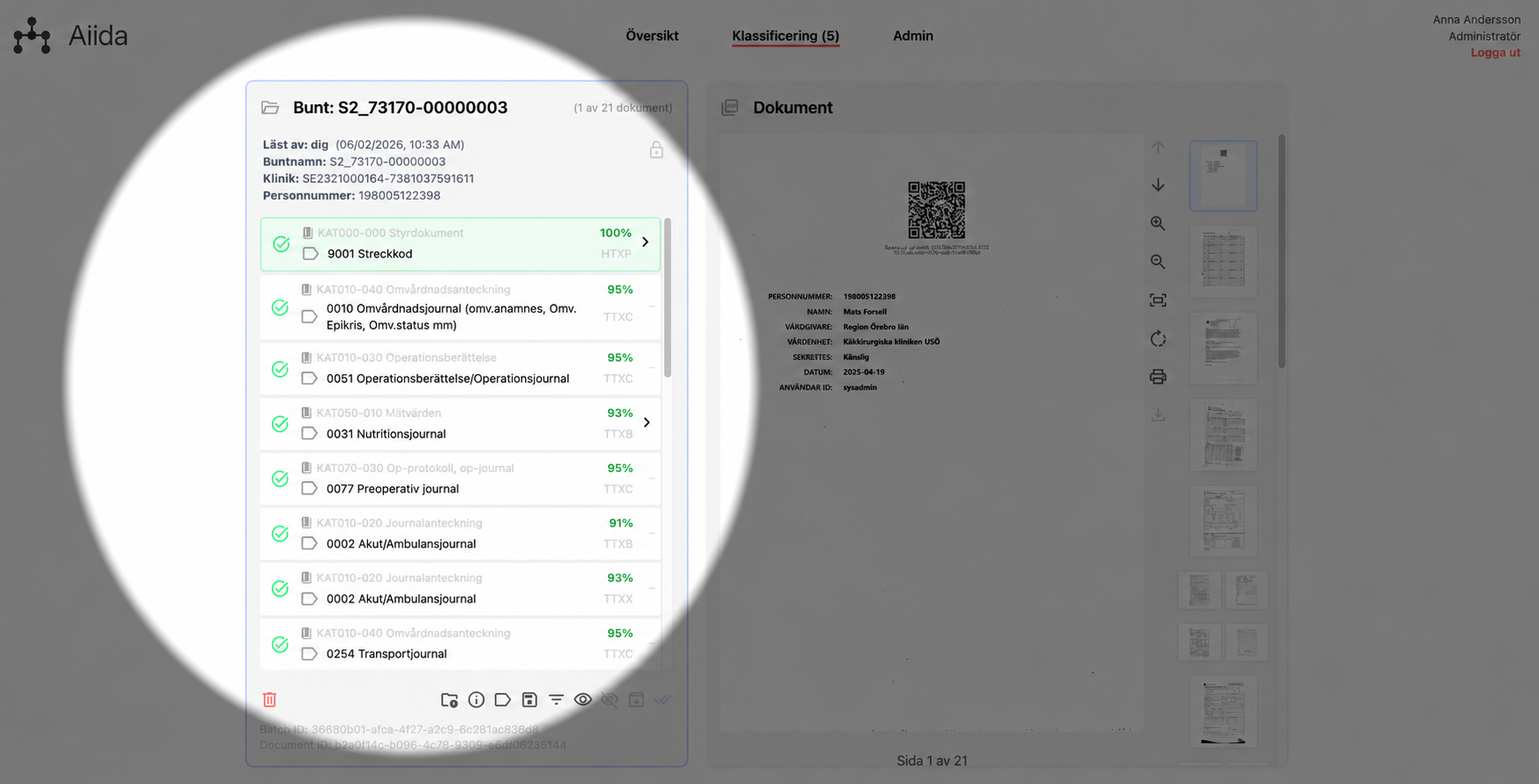This screenshot has width=1539, height=784.
Task: Show documents with the eye icon
Action: click(583, 700)
